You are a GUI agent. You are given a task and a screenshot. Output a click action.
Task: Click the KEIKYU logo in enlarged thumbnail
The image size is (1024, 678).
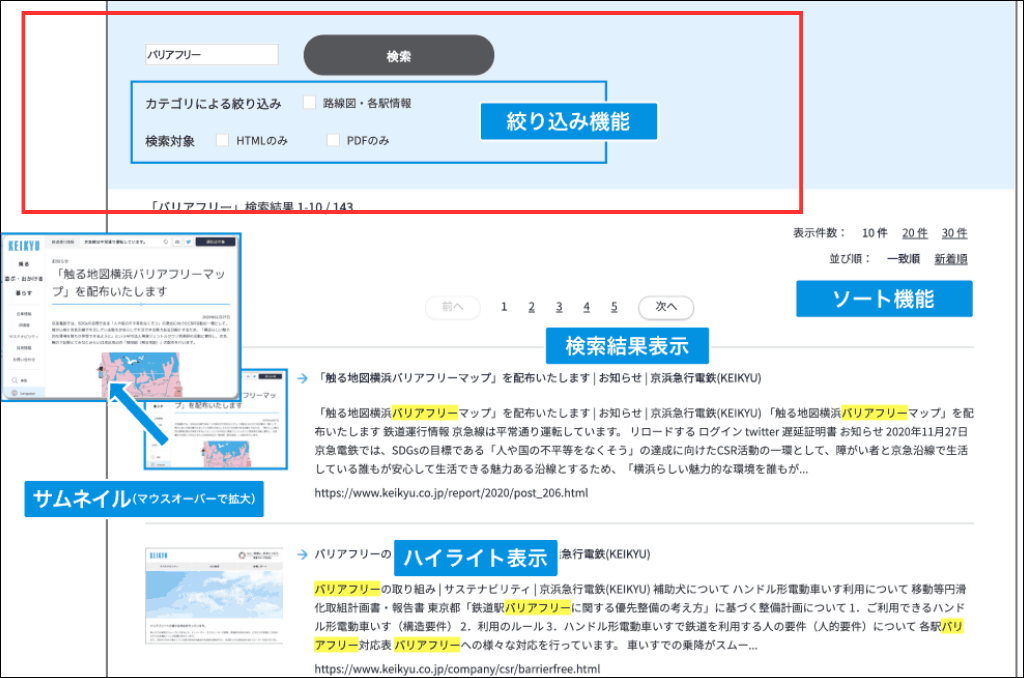(x=23, y=245)
